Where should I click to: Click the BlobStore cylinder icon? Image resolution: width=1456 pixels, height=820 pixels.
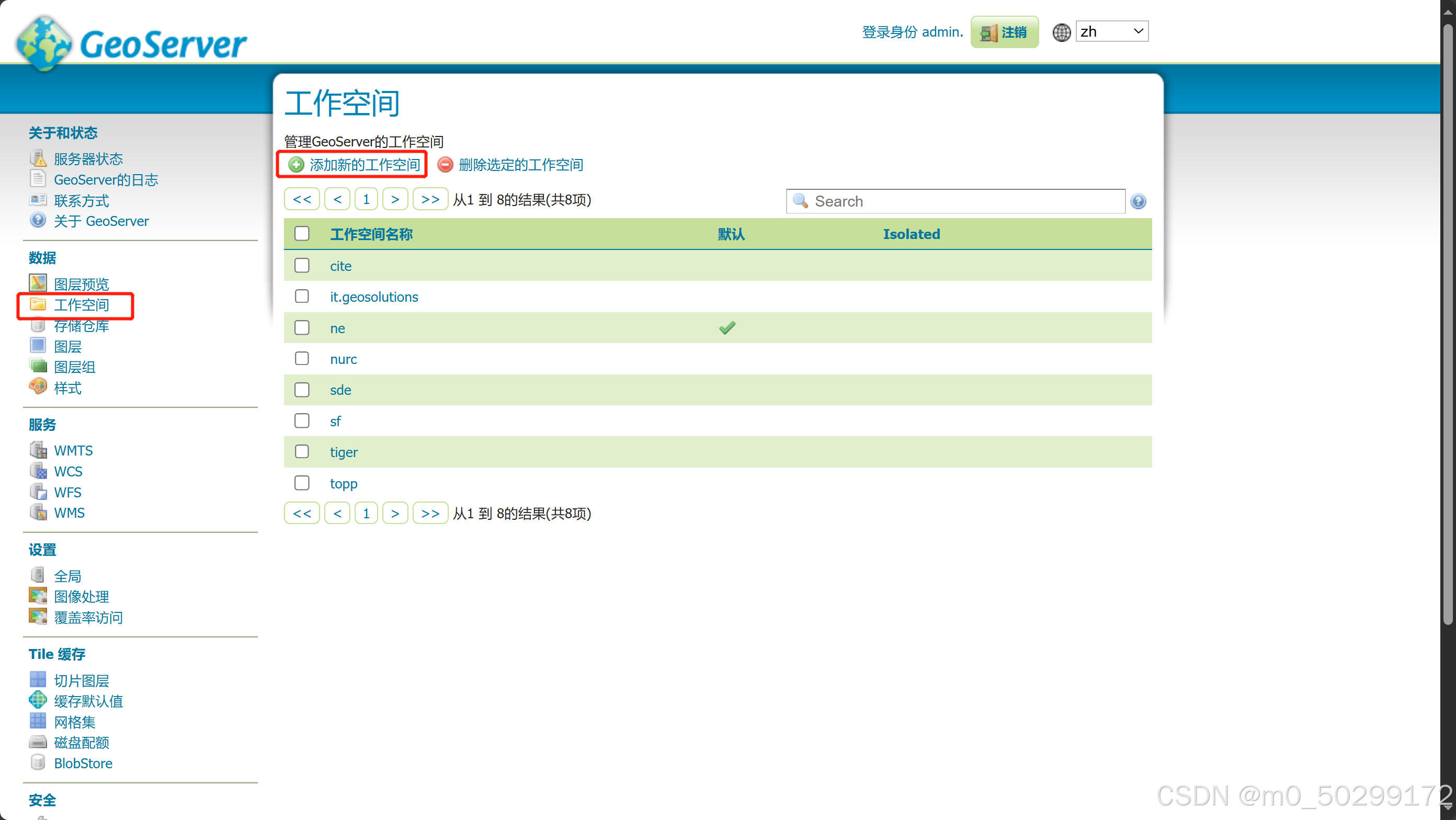(38, 762)
